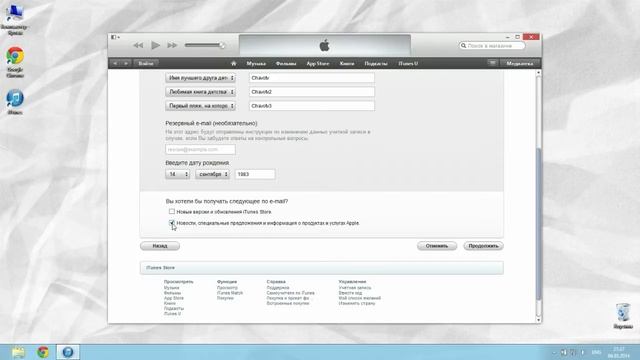The image size is (640, 360).
Task: Open footer link Поддержка
Action: click(x=278, y=288)
